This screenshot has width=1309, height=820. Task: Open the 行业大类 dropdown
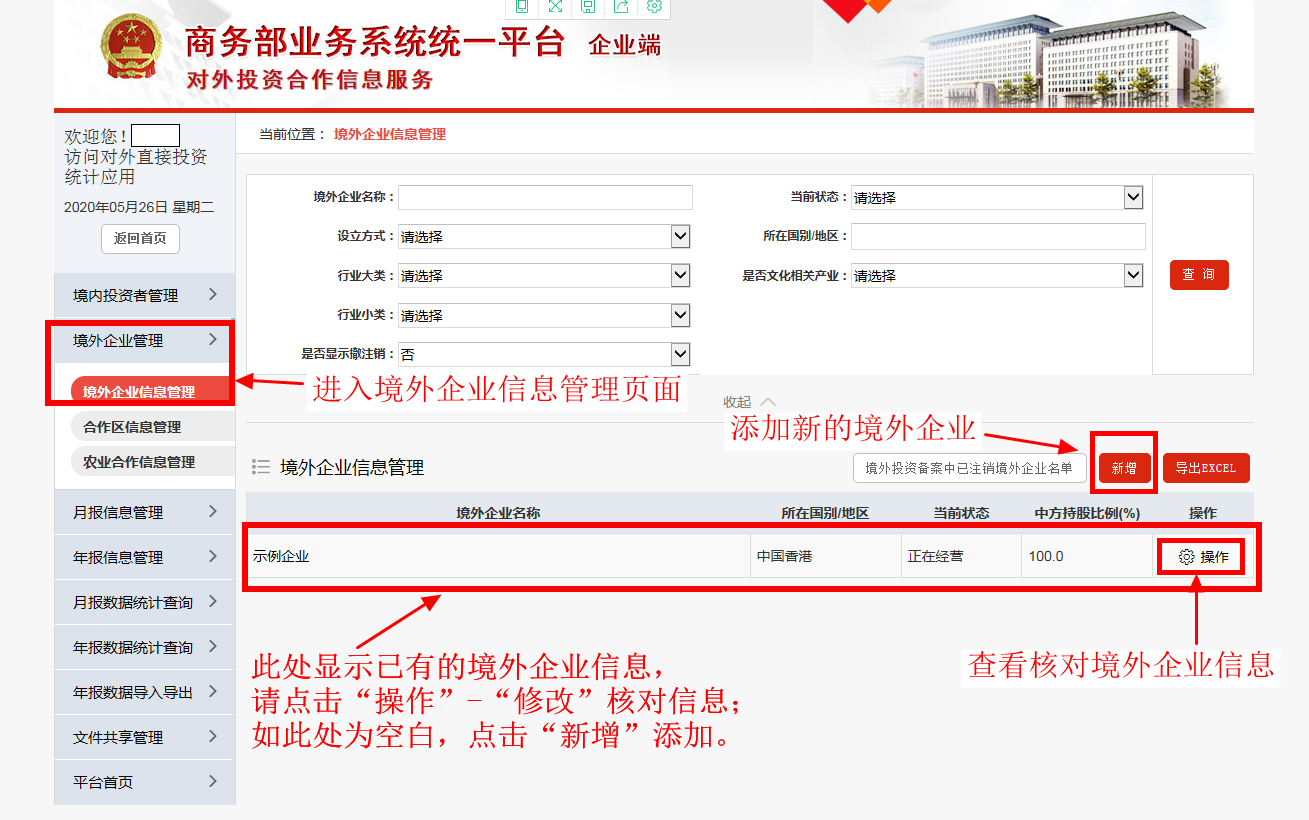[544, 276]
